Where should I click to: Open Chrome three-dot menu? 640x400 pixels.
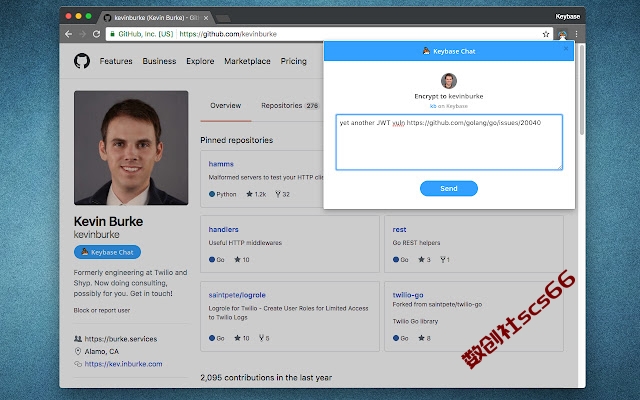(x=576, y=34)
